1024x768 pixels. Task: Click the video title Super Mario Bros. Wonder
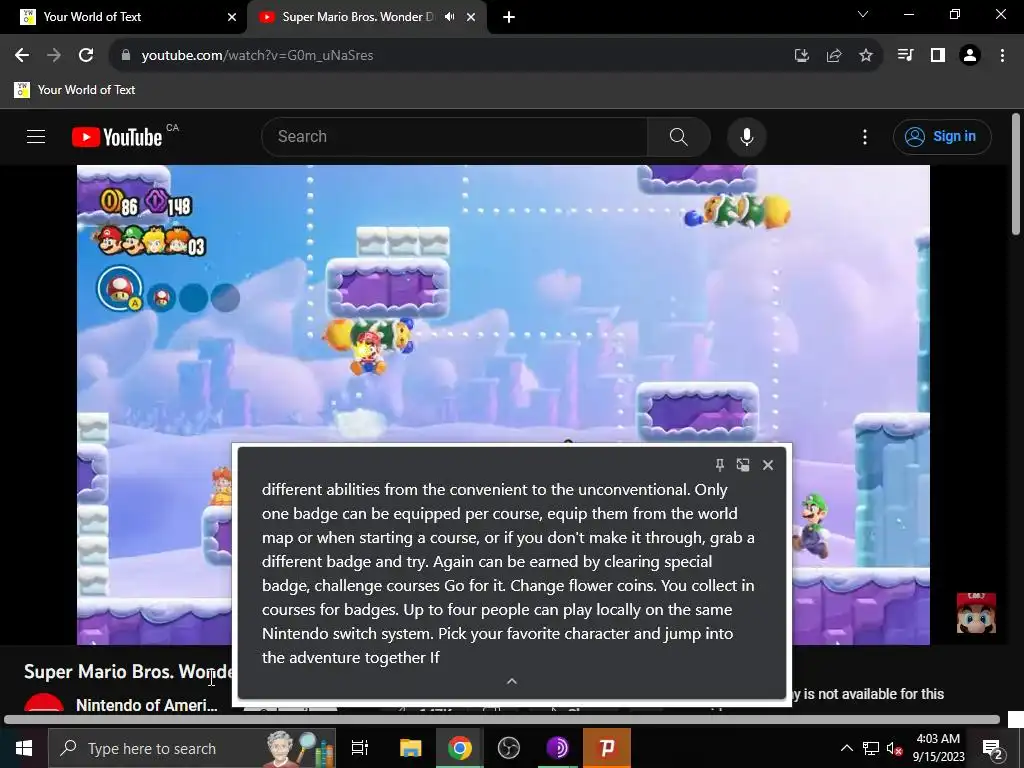[x=128, y=671]
